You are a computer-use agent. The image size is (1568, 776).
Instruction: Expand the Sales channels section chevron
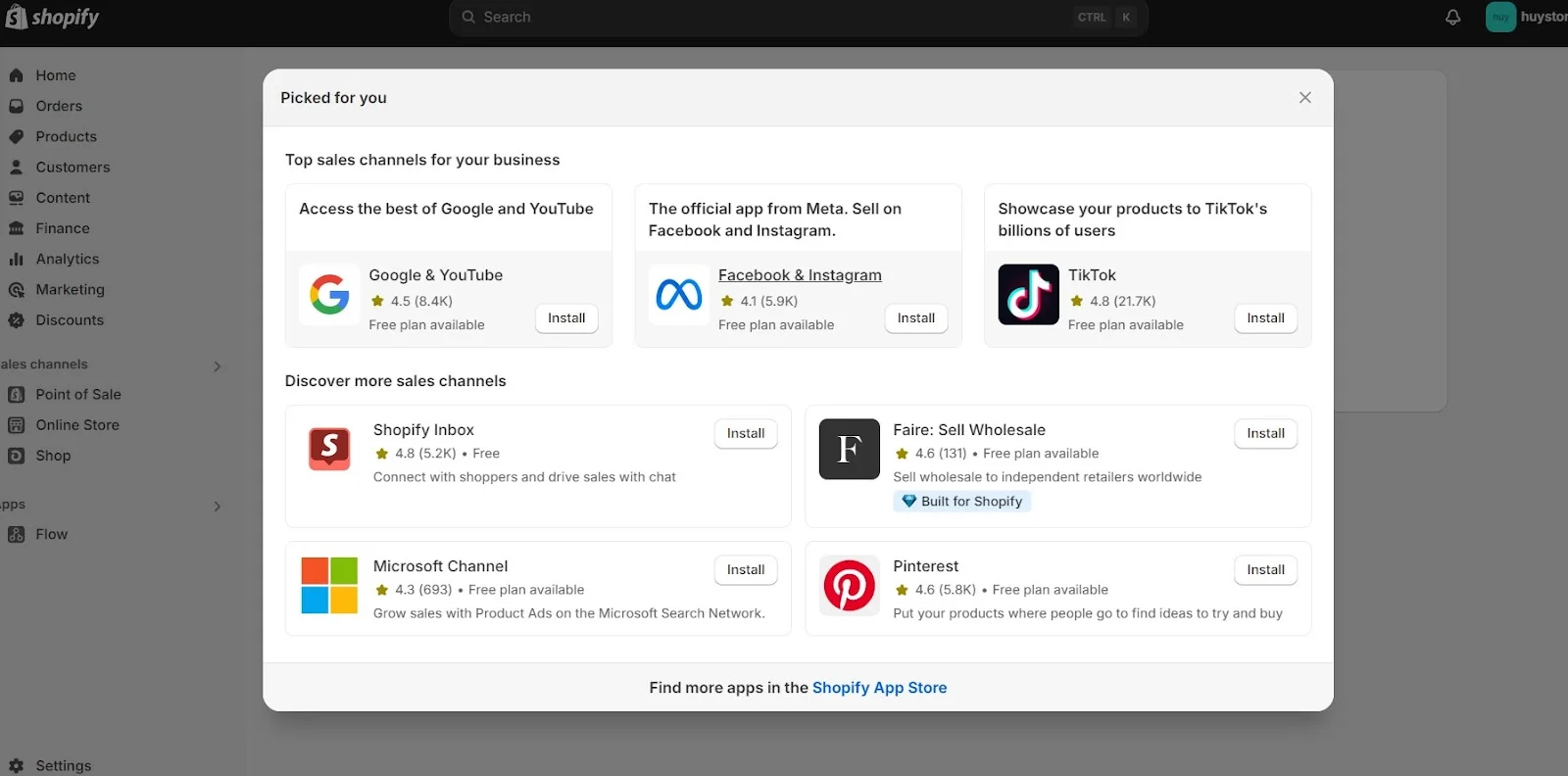click(x=218, y=365)
